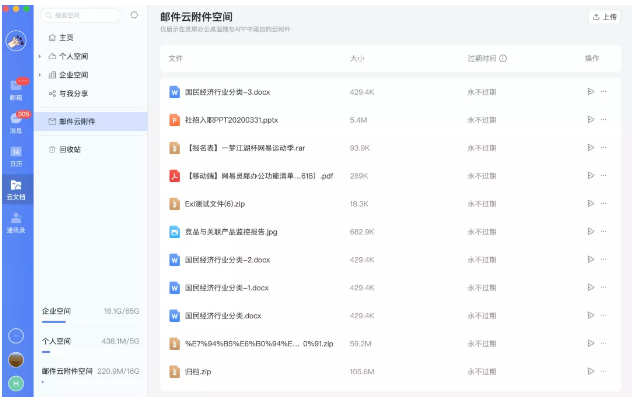Image resolution: width=642 pixels, height=407 pixels.
Task: Click send icon for 国民经济行业分类-3.docx
Action: (590, 92)
